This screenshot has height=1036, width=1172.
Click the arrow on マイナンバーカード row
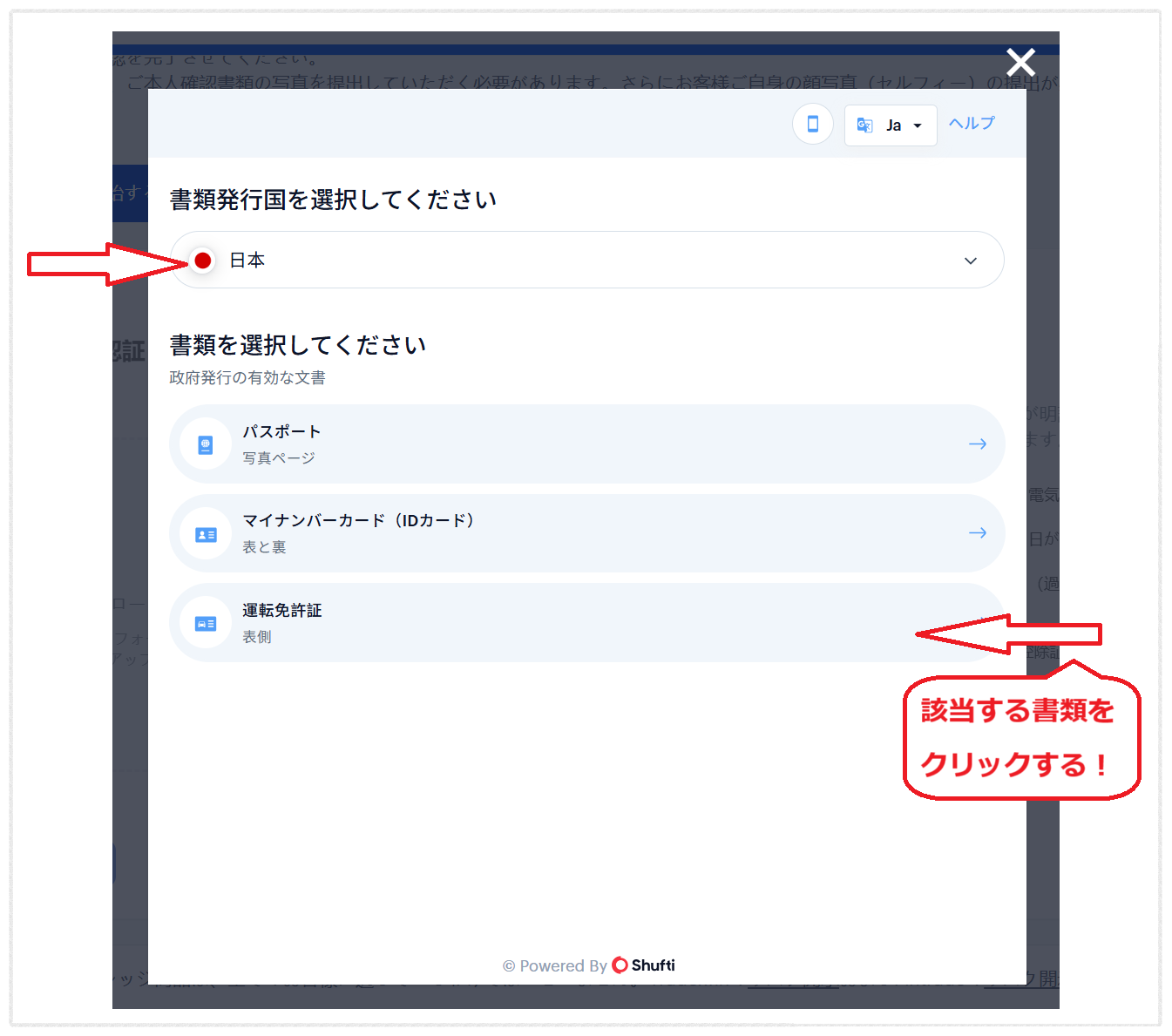click(x=977, y=533)
